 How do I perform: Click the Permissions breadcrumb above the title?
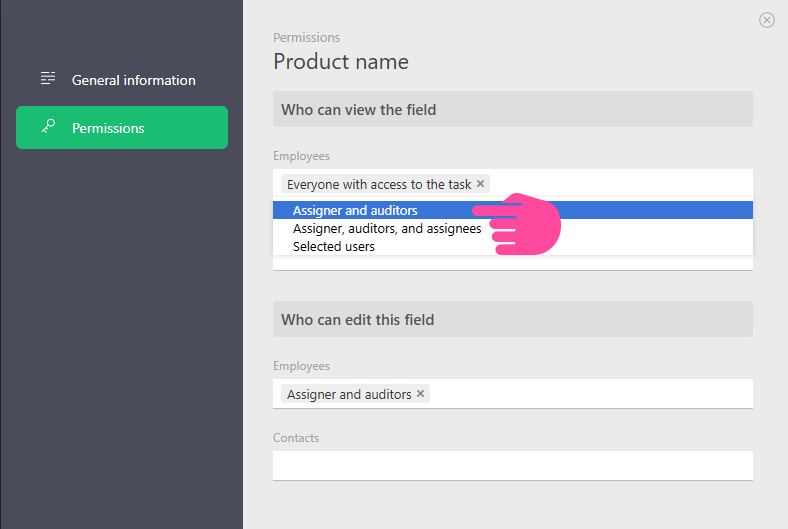[x=306, y=38]
